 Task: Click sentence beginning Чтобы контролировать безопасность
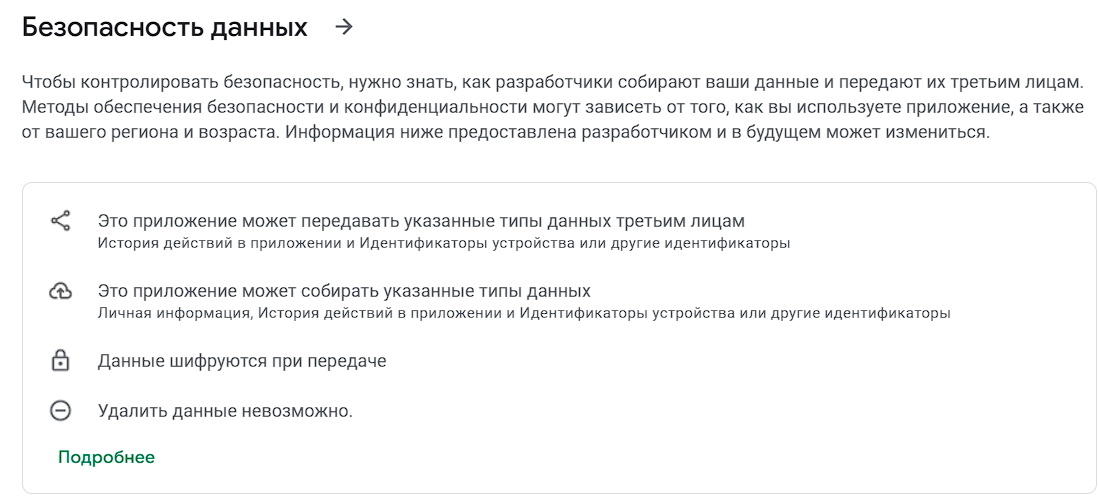click(x=548, y=83)
